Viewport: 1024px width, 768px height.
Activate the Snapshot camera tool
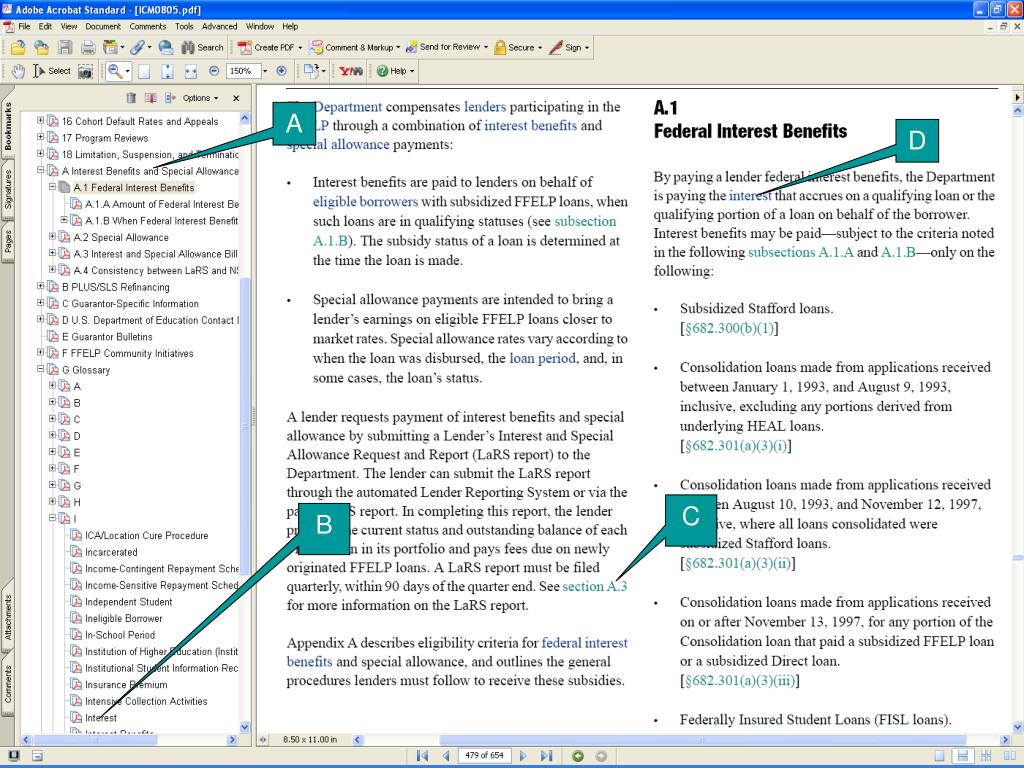click(86, 71)
